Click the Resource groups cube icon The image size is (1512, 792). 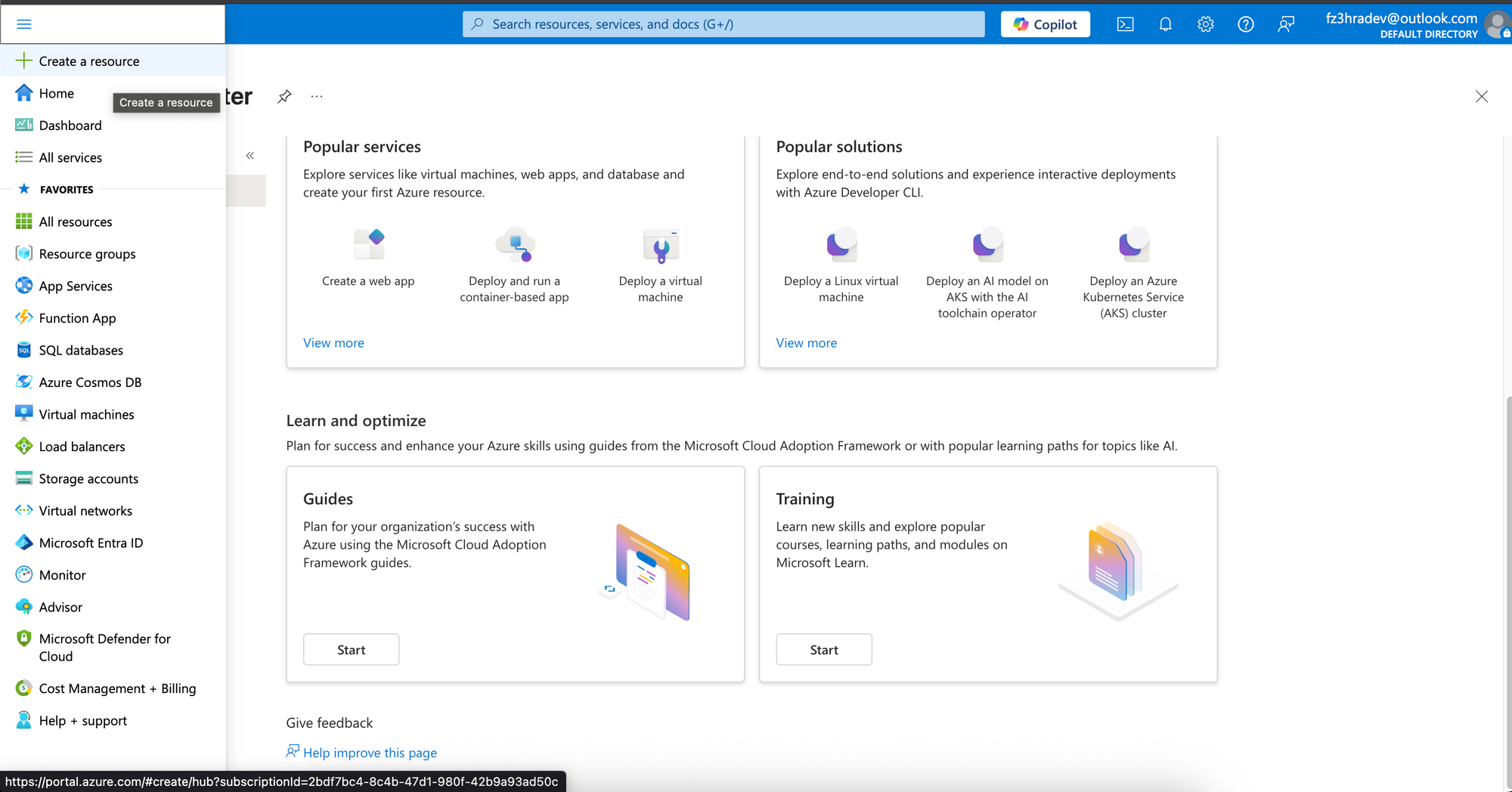(x=24, y=254)
